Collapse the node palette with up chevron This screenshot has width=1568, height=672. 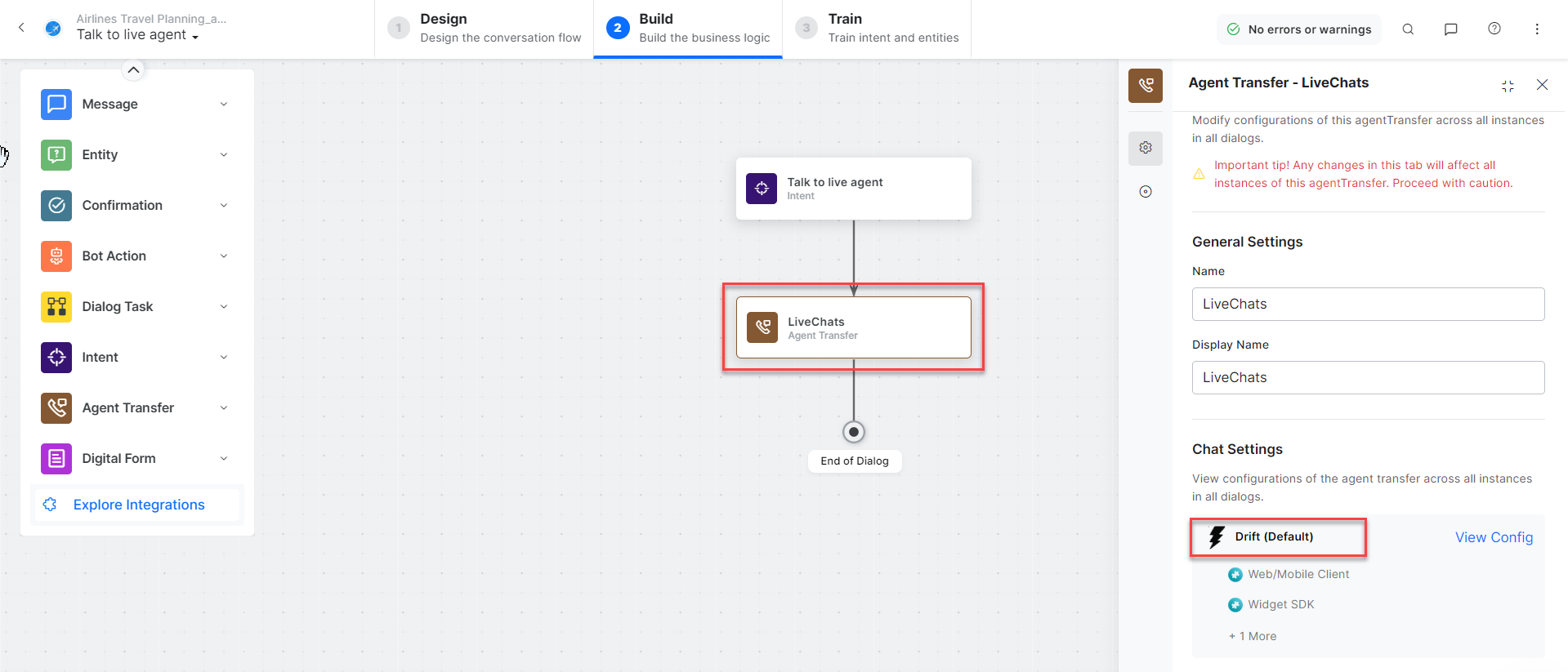[x=134, y=70]
